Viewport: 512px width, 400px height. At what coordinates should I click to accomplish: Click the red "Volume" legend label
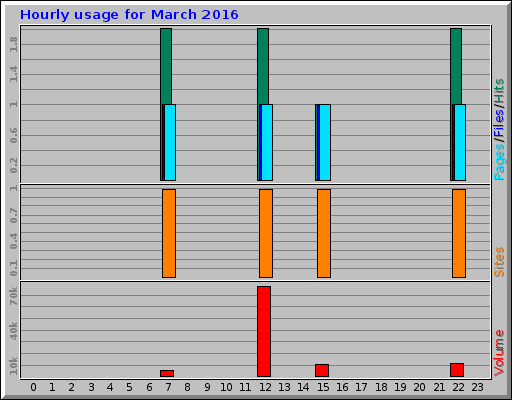[x=499, y=353]
